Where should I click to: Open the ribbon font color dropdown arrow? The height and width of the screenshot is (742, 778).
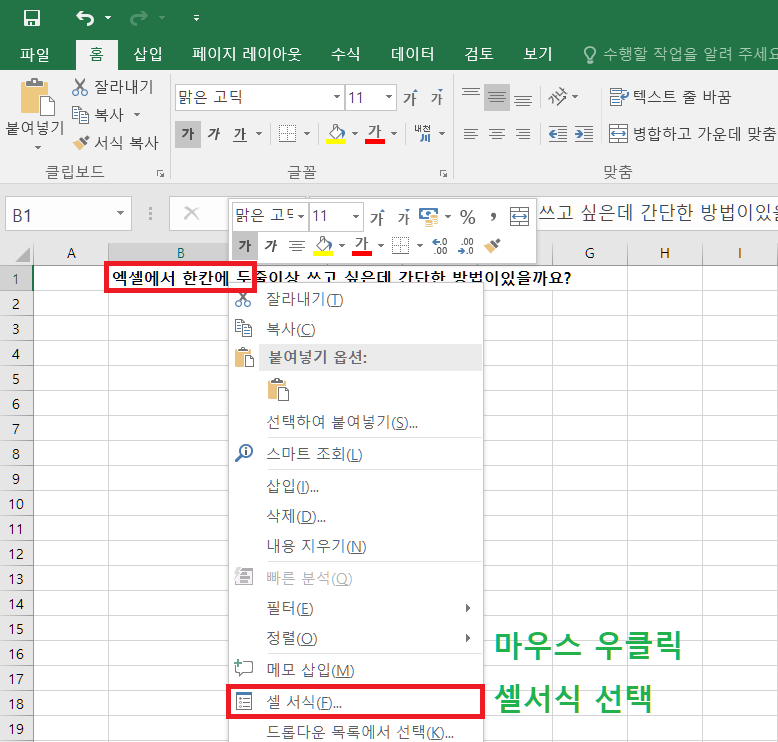coord(394,134)
